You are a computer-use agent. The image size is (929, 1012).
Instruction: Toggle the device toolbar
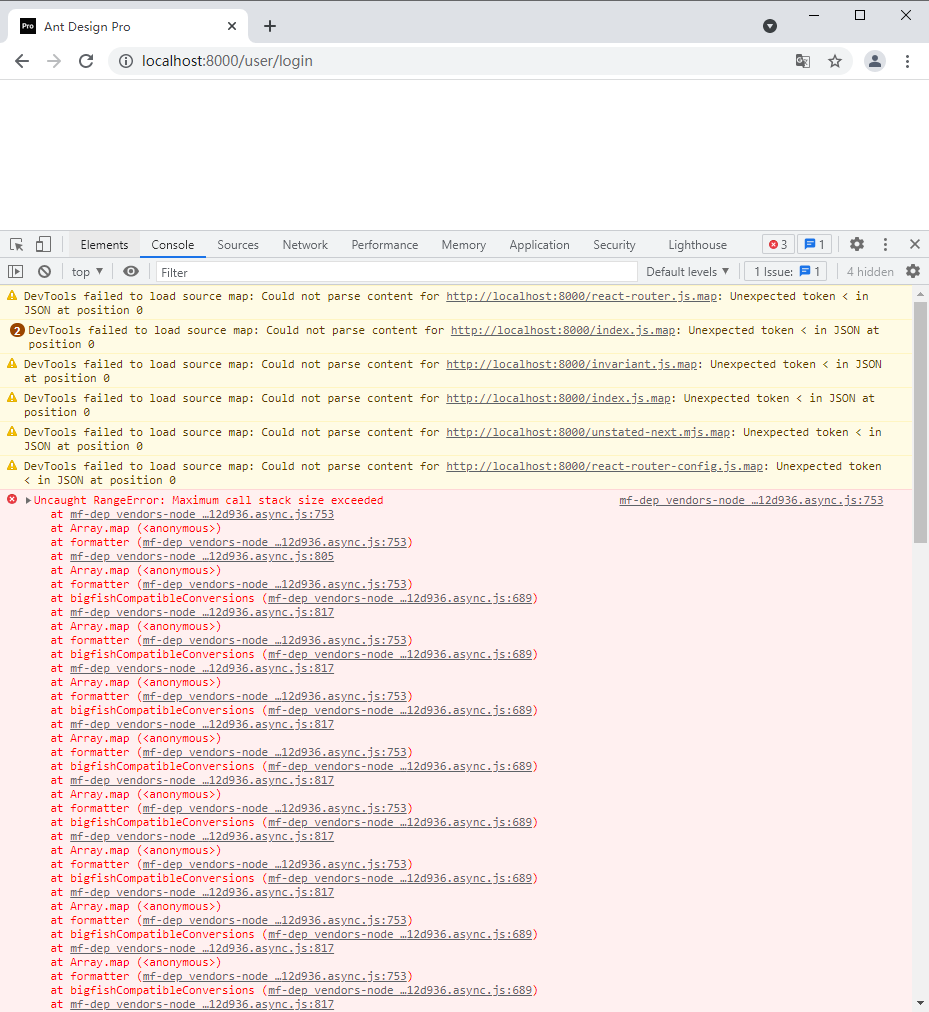click(42, 244)
